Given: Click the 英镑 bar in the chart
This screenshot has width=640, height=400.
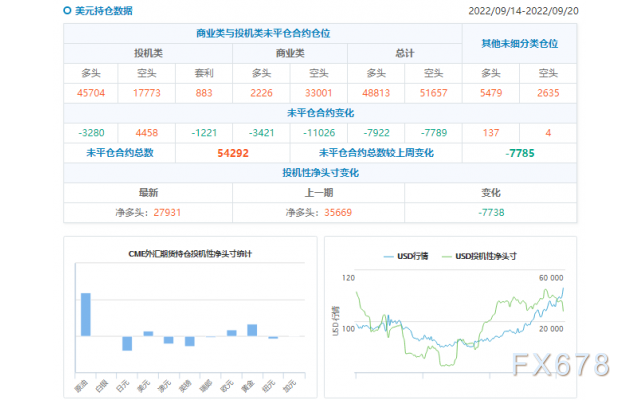Looking at the screenshot, I should [189, 341].
